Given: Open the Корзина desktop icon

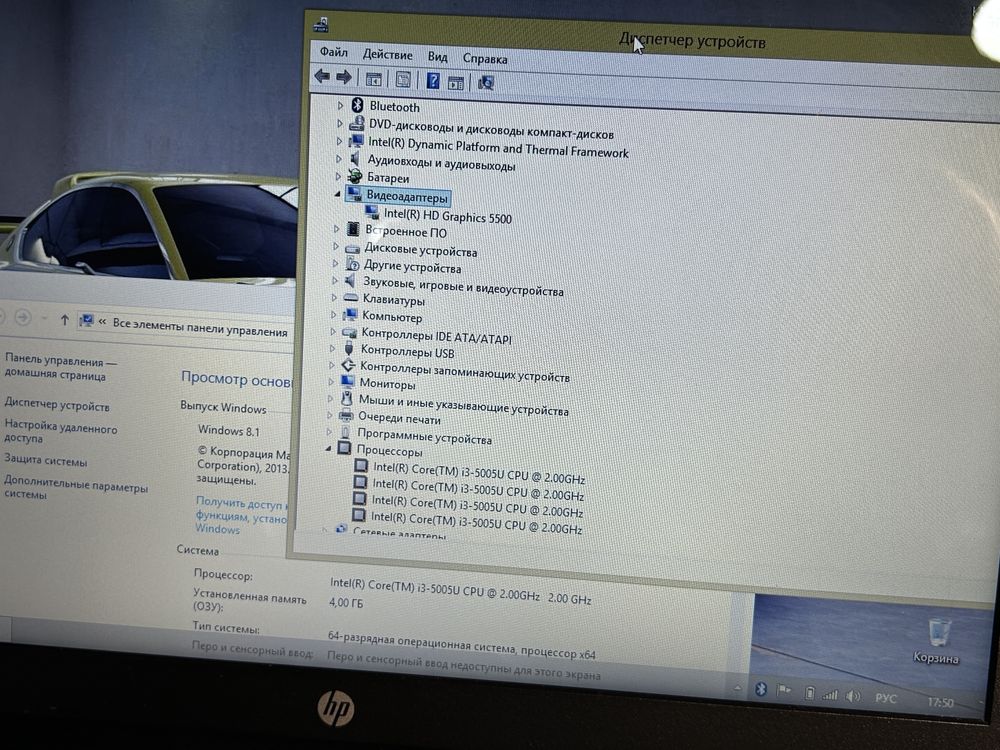Looking at the screenshot, I should 936,640.
